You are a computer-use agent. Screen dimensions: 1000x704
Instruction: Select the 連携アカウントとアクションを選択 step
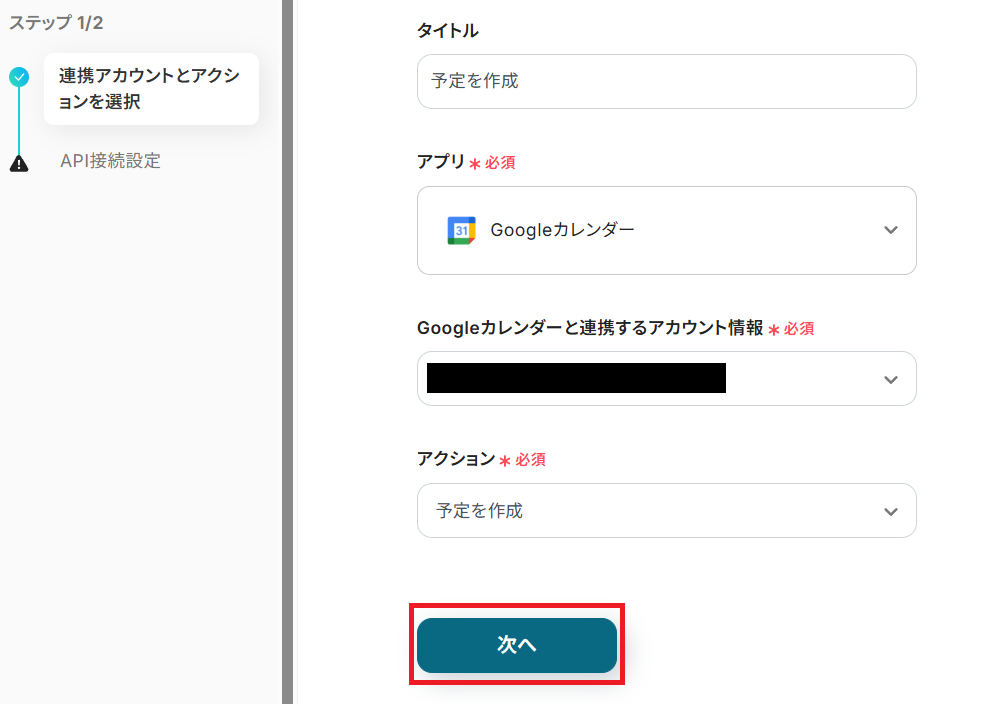[x=150, y=89]
